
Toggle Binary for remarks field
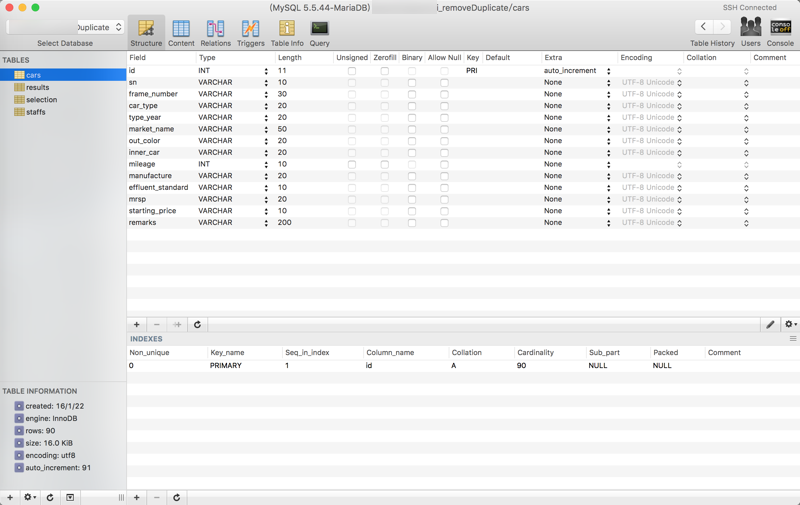pyautogui.click(x=412, y=223)
